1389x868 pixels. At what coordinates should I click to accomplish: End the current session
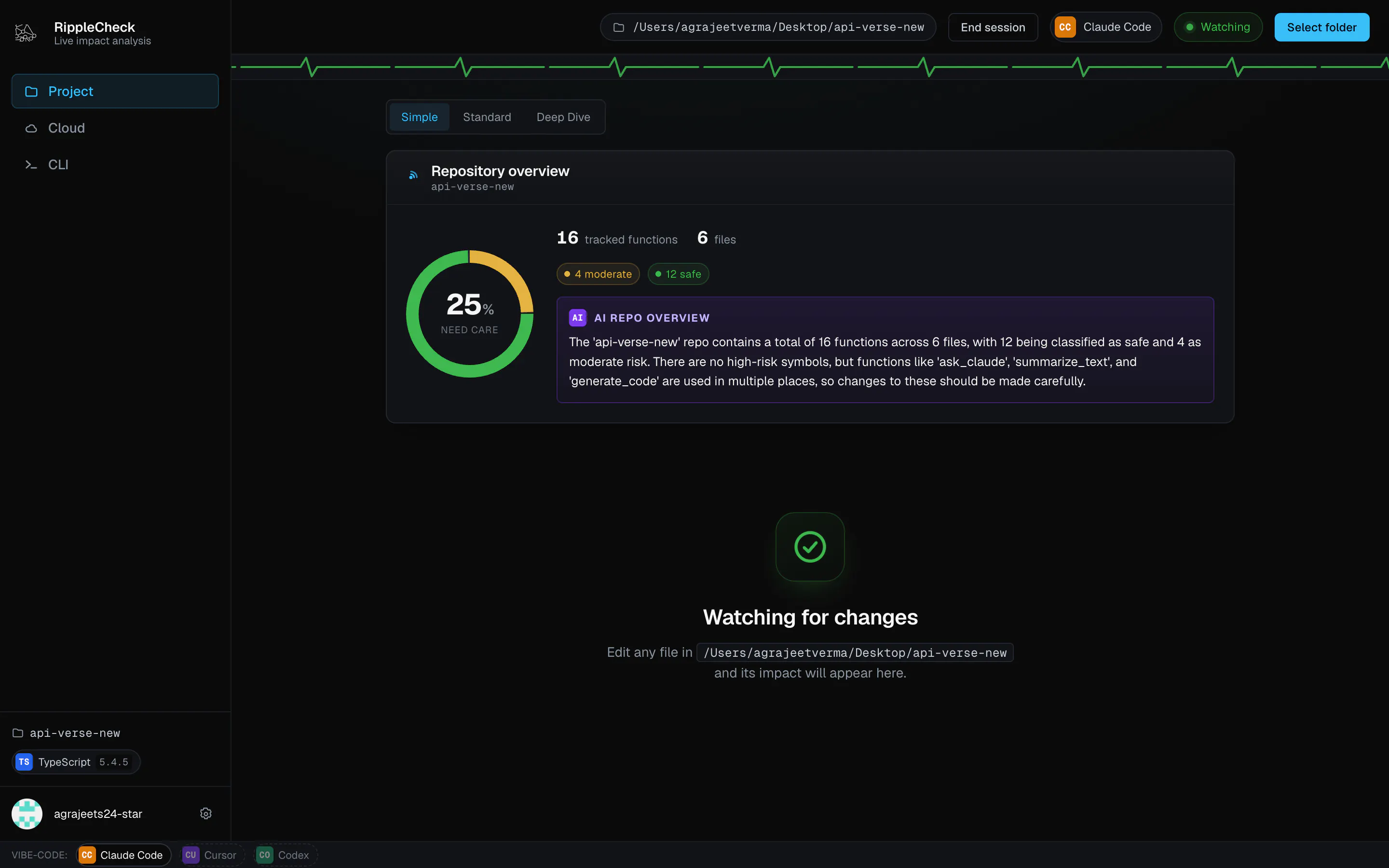(x=993, y=27)
